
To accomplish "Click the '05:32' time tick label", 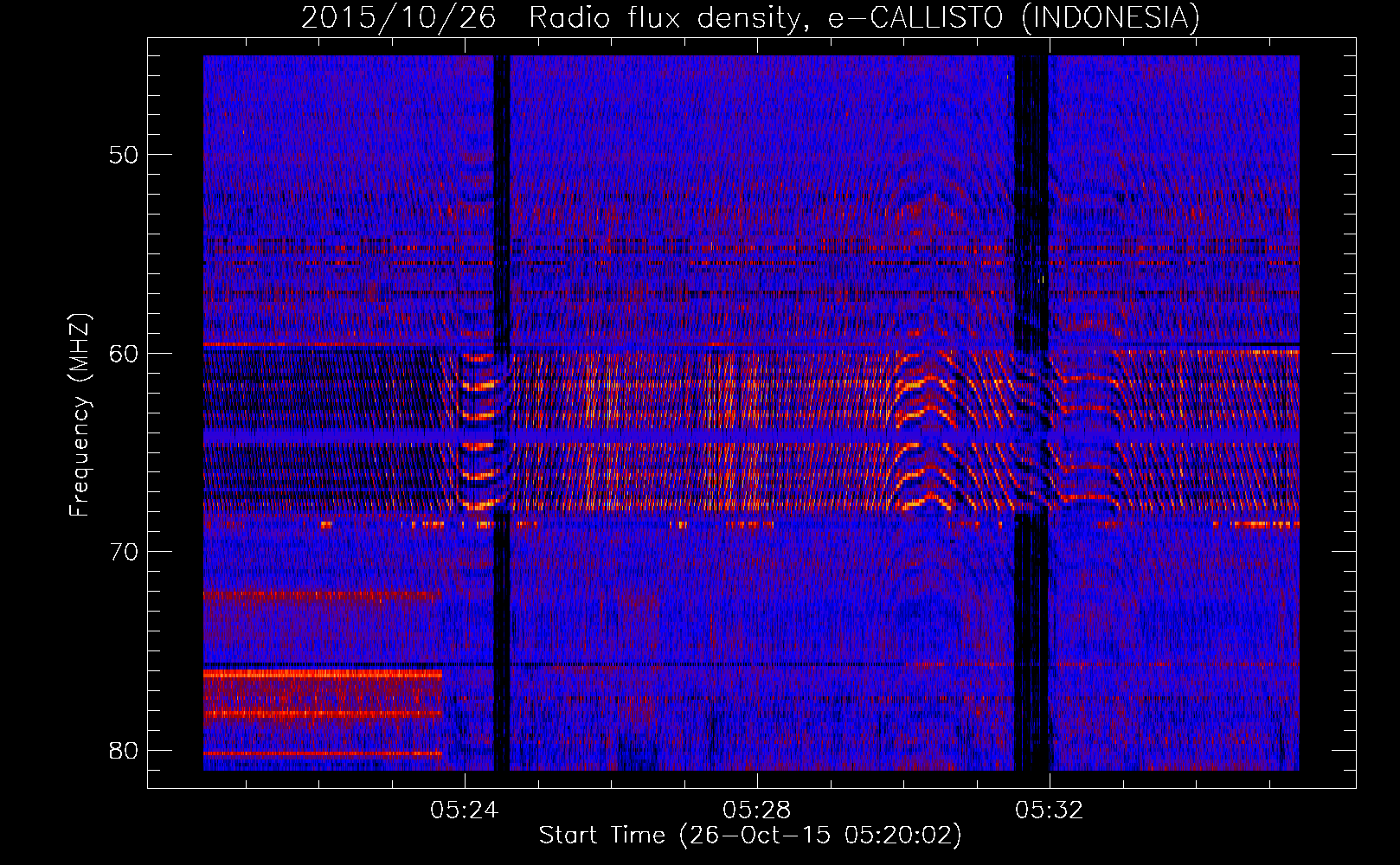I will click(1050, 811).
